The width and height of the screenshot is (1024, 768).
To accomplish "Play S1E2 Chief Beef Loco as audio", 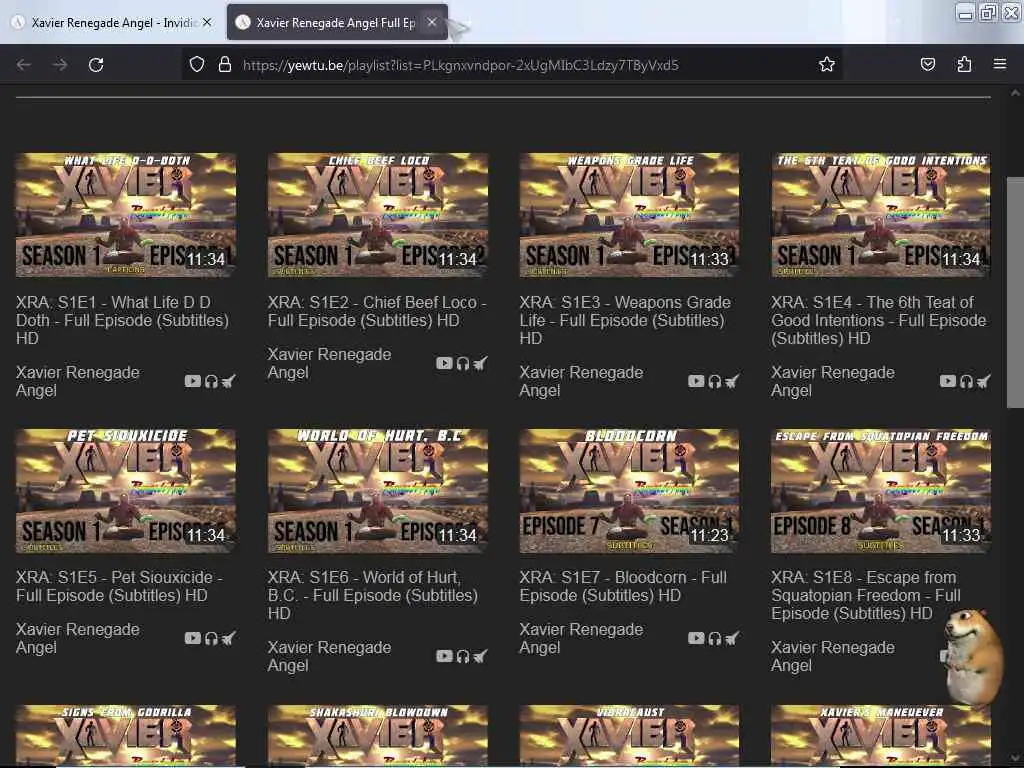I will (462, 364).
